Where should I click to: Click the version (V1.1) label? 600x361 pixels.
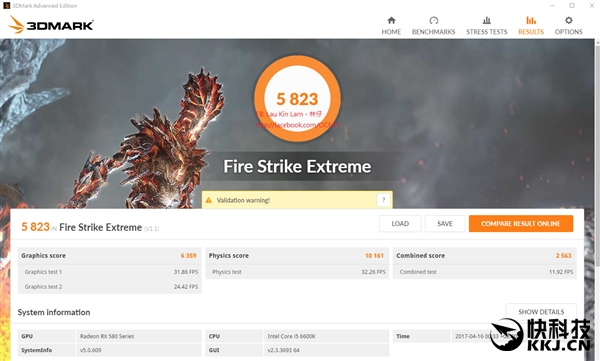click(152, 229)
